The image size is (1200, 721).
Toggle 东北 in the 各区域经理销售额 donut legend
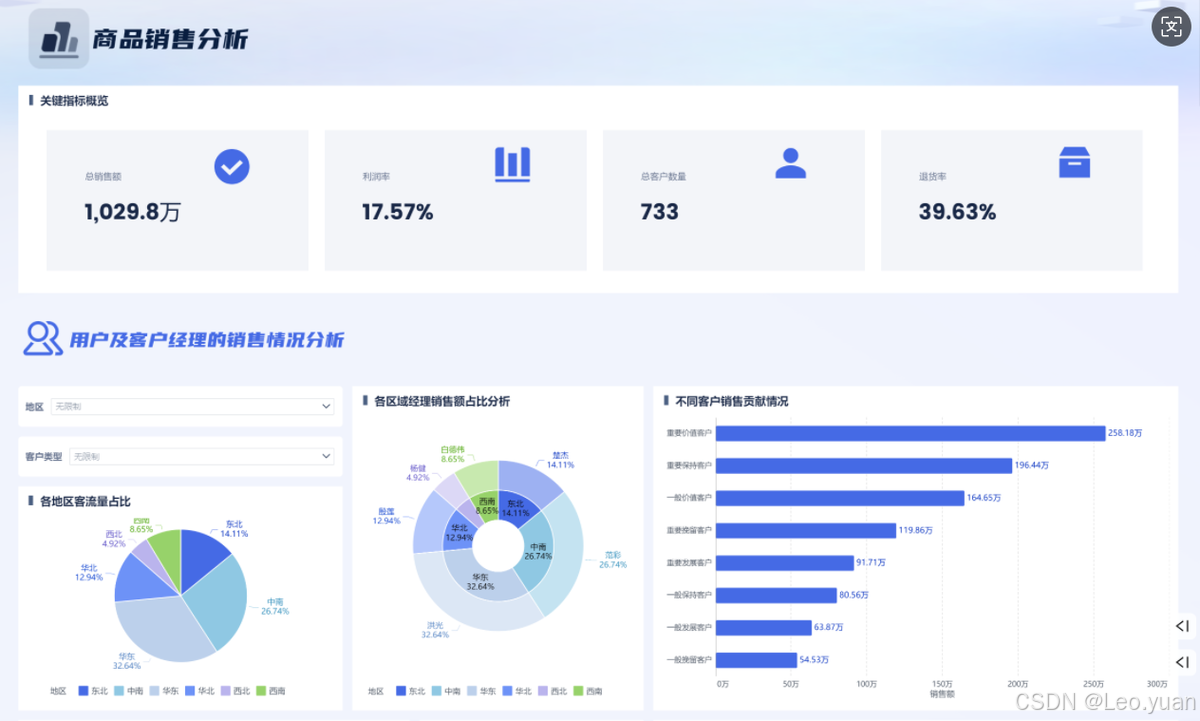pos(409,691)
